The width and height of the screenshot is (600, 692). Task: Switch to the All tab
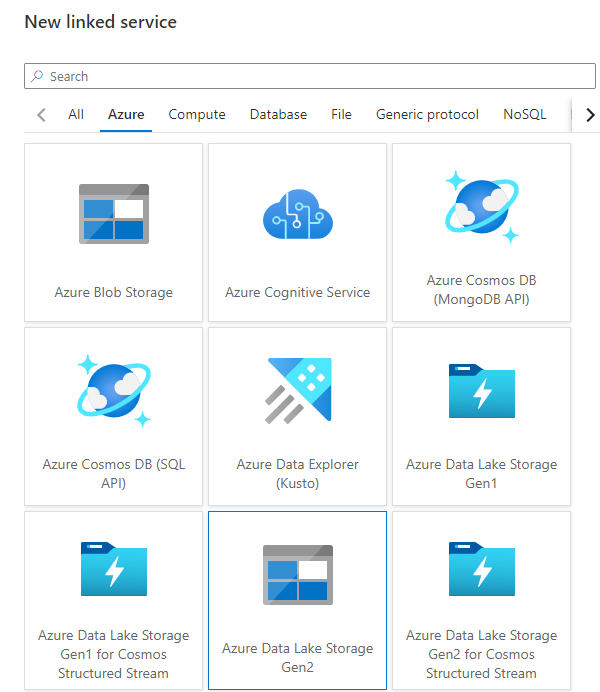click(x=76, y=115)
